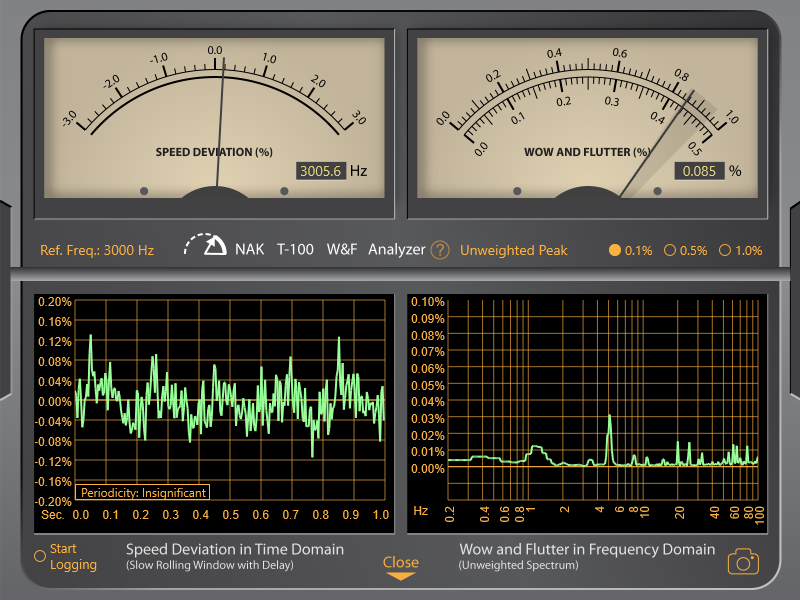Select the 1.0% range radio button
The height and width of the screenshot is (600, 800).
pos(725,250)
